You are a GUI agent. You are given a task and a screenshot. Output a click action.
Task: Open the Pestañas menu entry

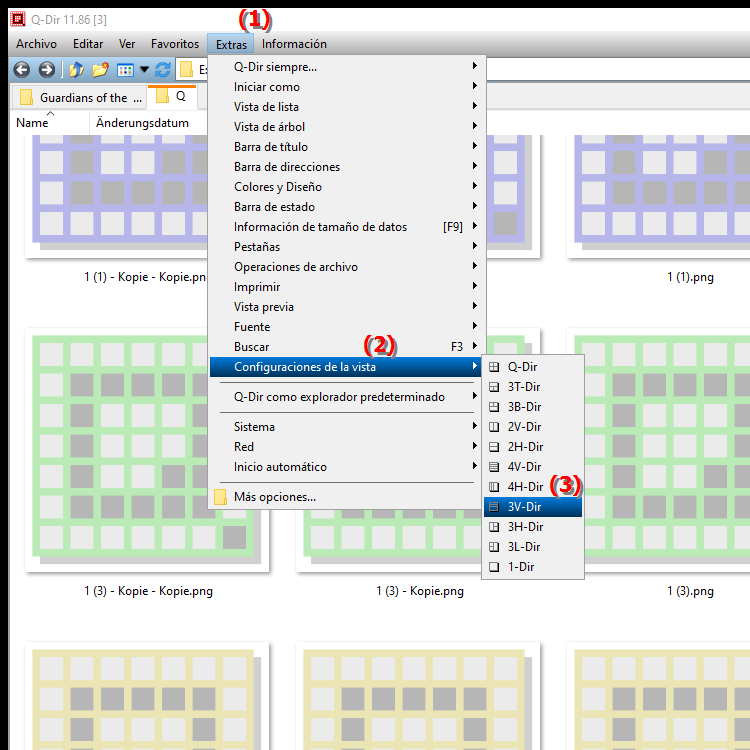(345, 247)
